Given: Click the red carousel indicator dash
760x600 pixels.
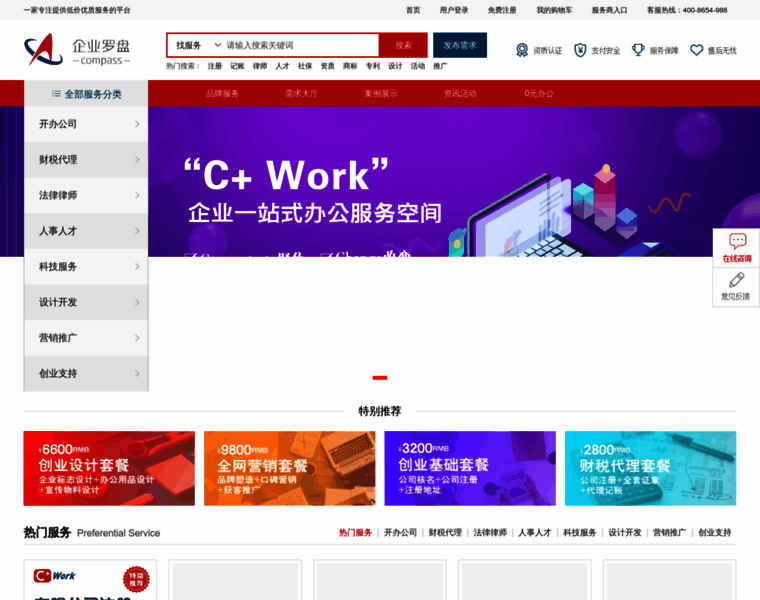Looking at the screenshot, I should pos(380,378).
